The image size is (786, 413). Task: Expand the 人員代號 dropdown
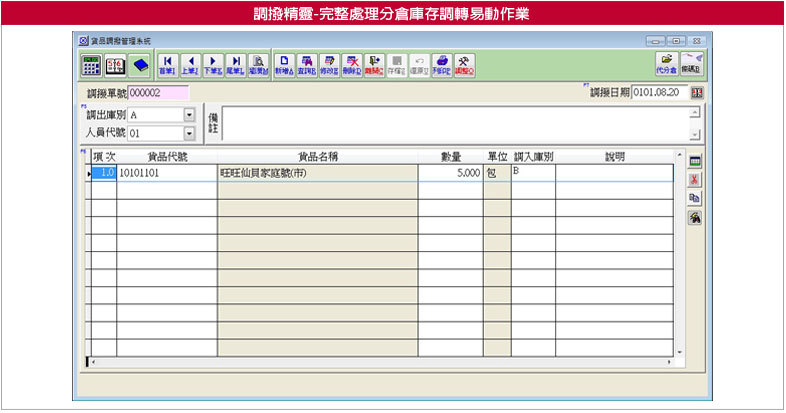tap(188, 132)
